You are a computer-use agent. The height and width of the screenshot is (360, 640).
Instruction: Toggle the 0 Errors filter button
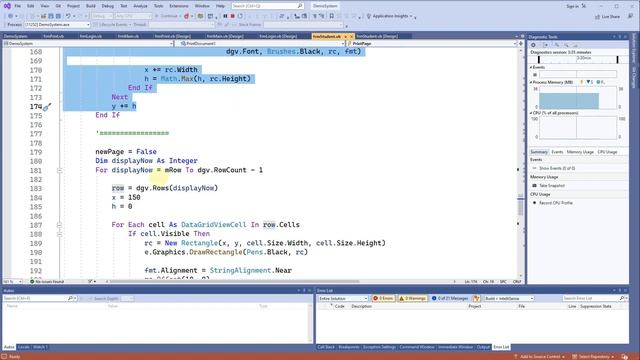pyautogui.click(x=383, y=298)
